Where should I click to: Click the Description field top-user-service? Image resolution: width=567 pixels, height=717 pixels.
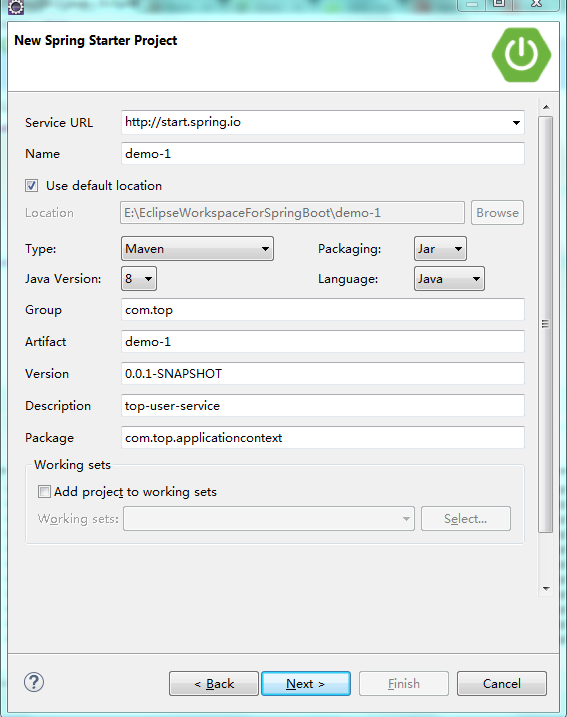click(x=323, y=406)
